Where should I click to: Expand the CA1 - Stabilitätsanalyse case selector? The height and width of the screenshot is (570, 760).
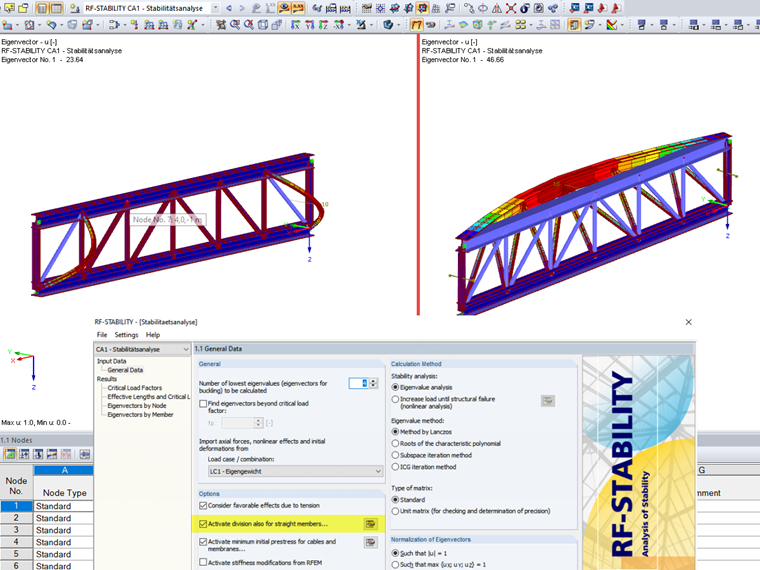click(x=142, y=349)
